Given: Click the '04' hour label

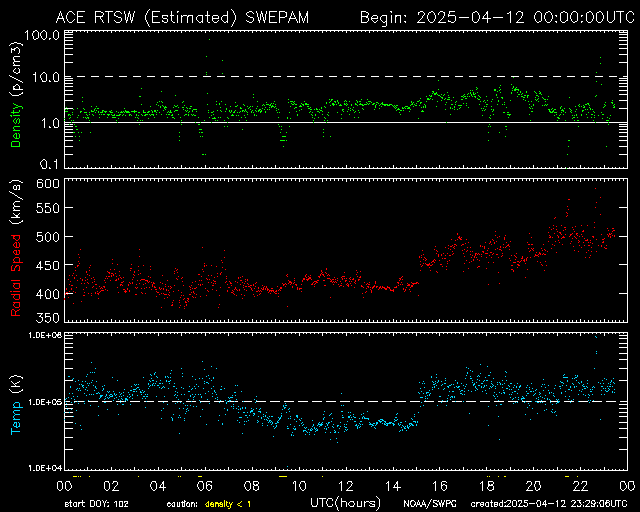Looking at the screenshot, I should point(158,486).
